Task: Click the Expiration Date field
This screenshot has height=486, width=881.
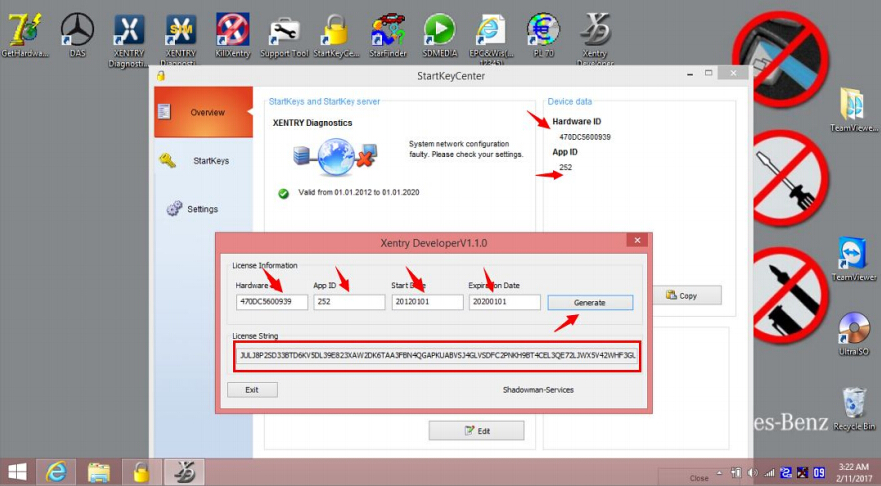Action: pos(504,302)
